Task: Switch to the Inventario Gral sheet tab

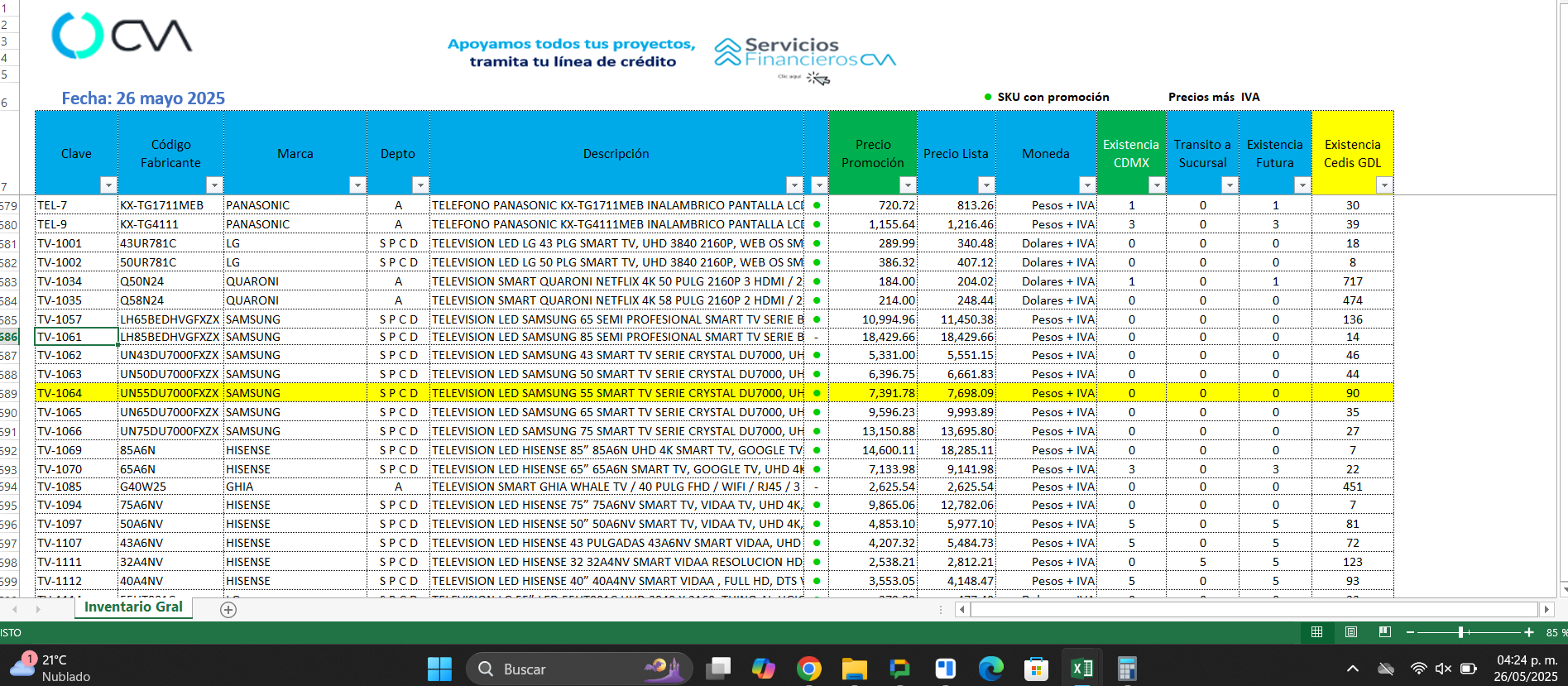Action: tap(133, 607)
